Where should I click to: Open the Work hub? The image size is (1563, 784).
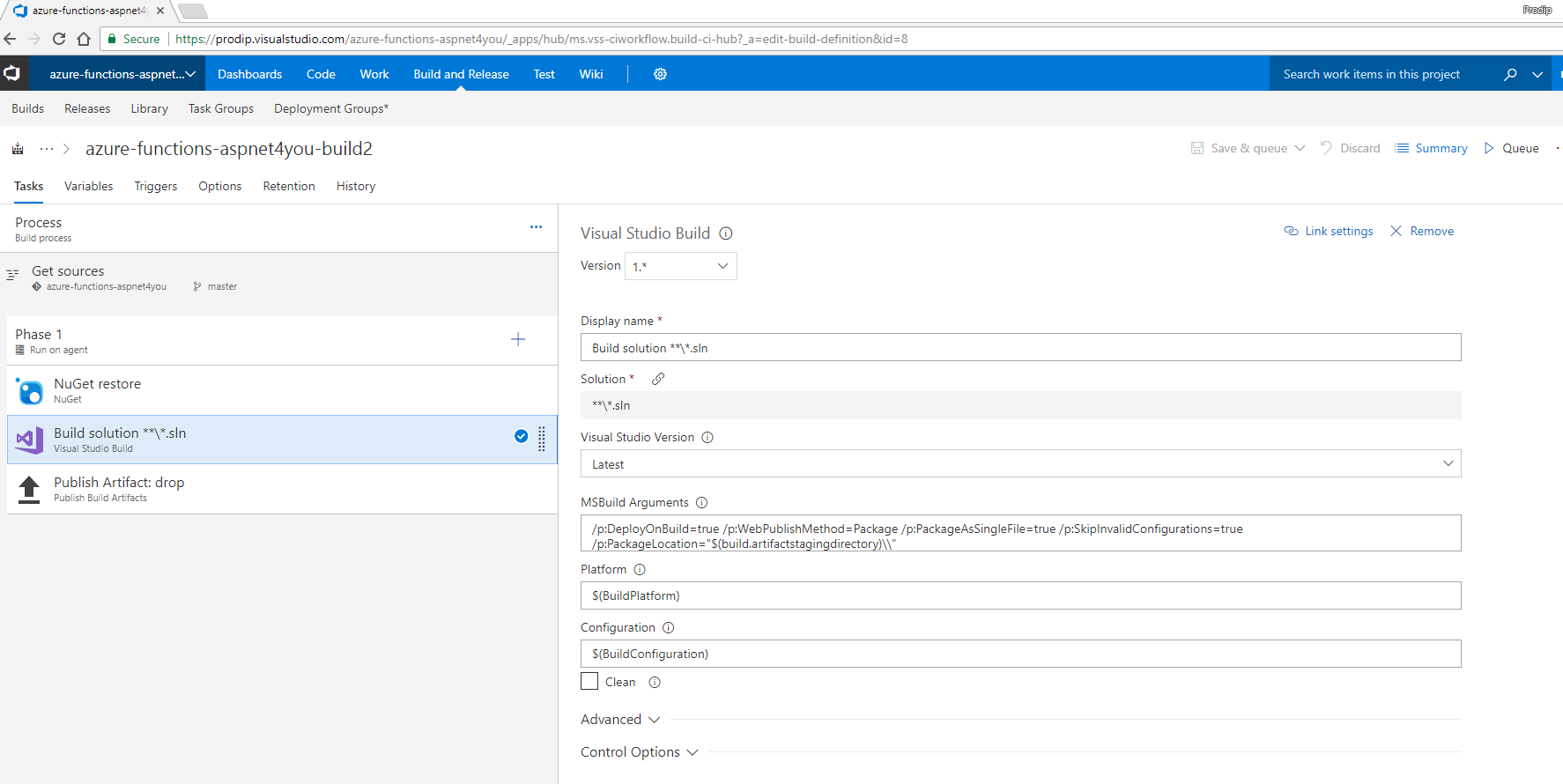pos(374,74)
